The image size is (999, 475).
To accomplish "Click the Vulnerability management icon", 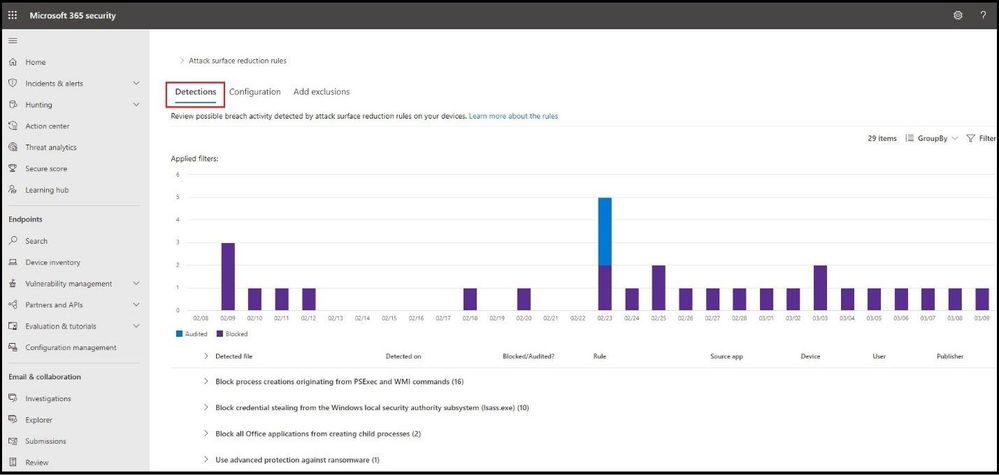I will pos(13,283).
